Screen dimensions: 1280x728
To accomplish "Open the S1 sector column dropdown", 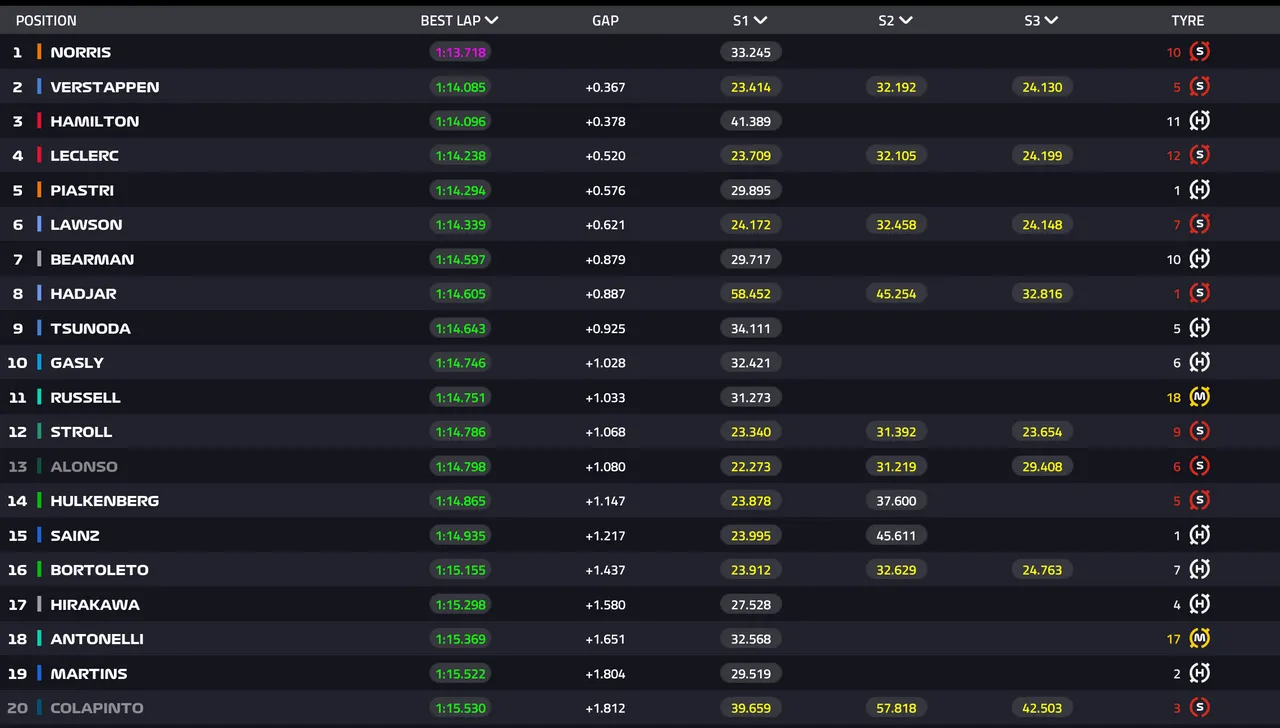I will tap(760, 20).
